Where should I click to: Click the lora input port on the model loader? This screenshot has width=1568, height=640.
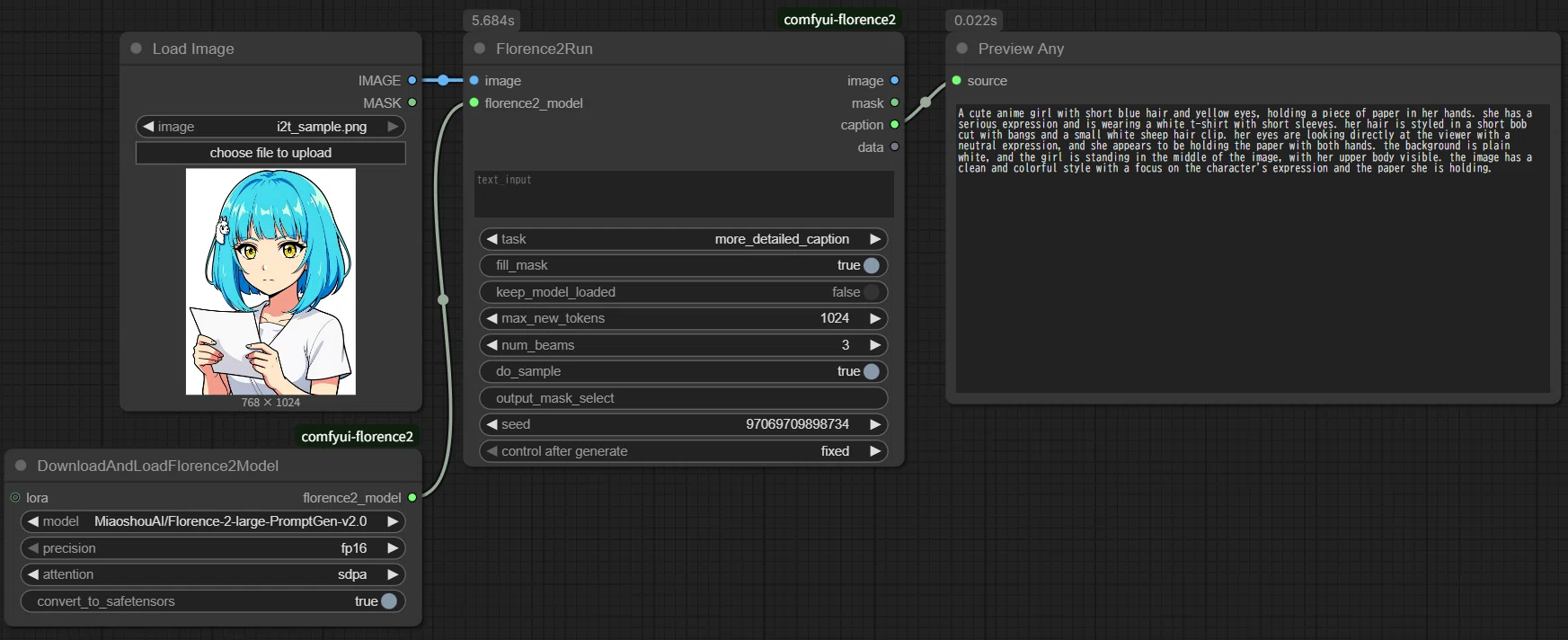point(15,497)
